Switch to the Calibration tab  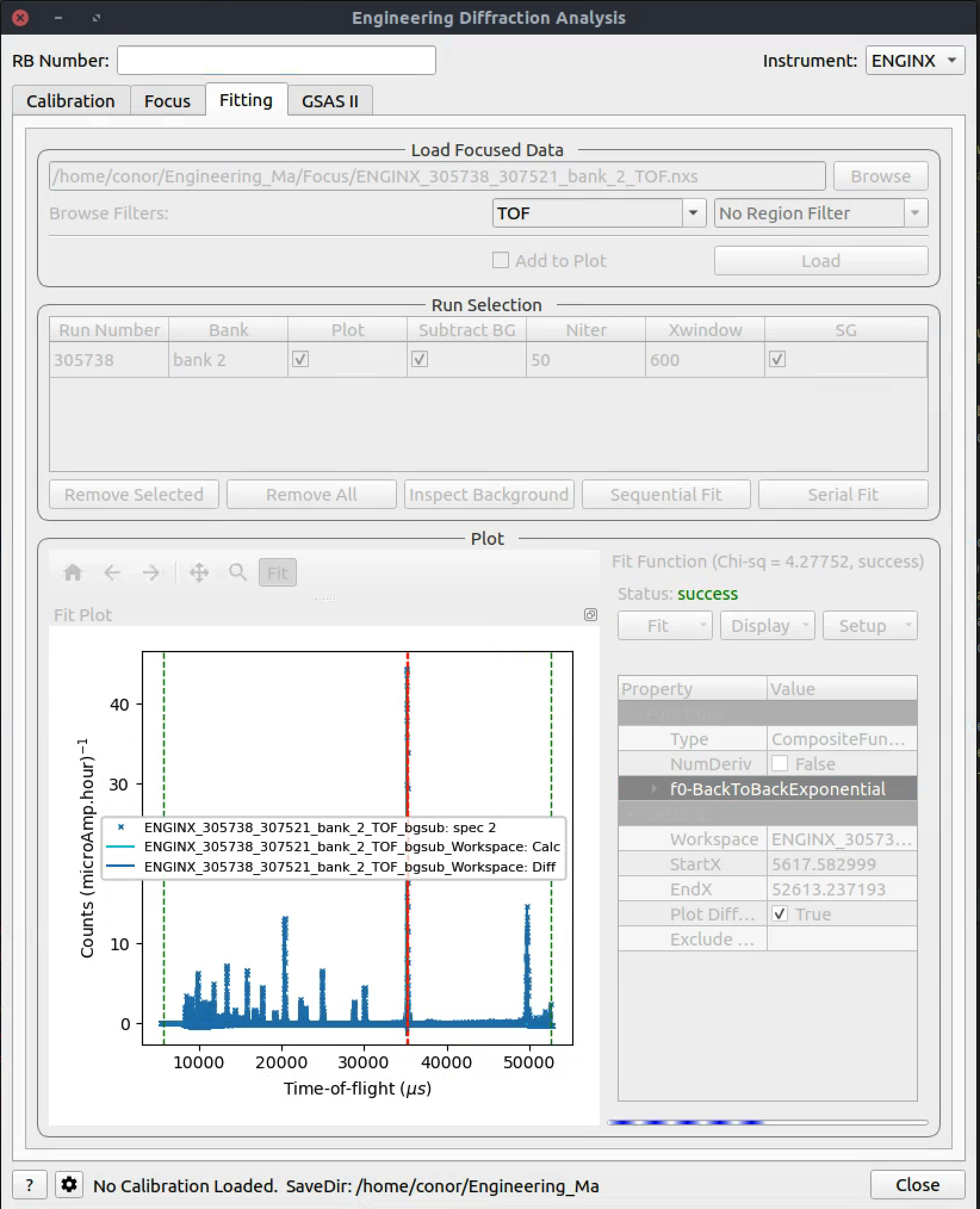click(x=71, y=101)
